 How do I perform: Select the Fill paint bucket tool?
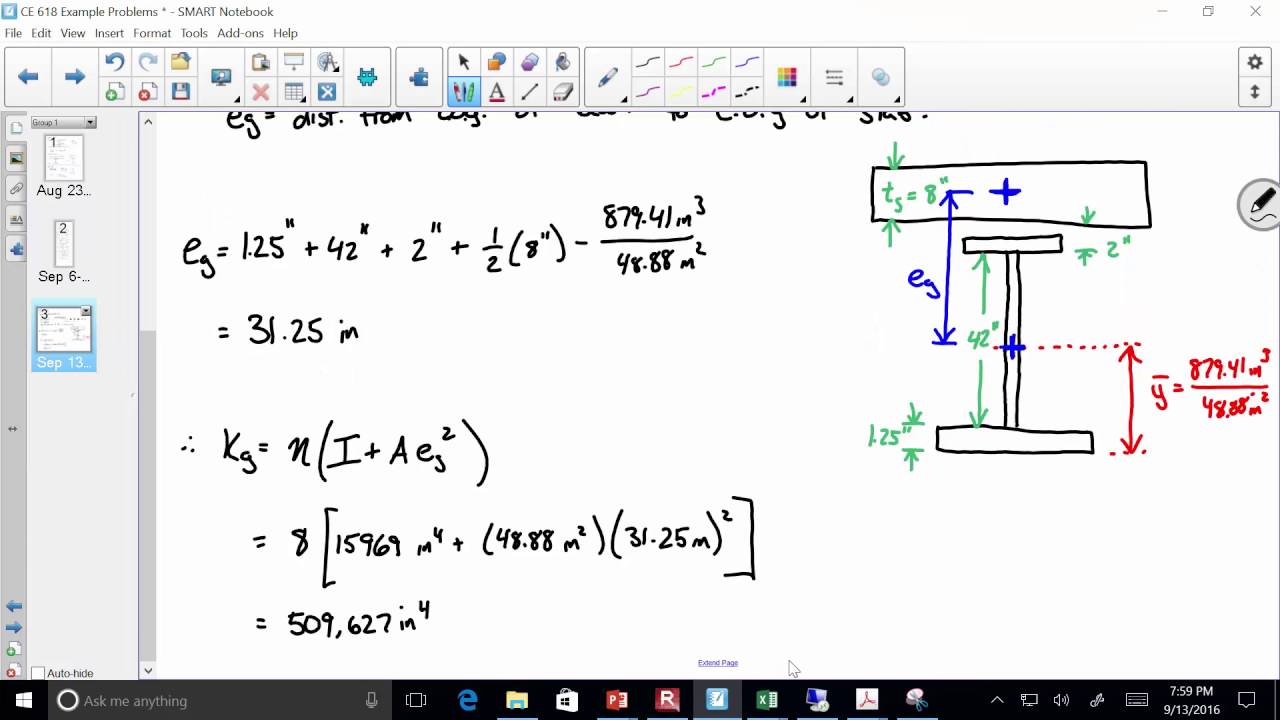tap(562, 63)
